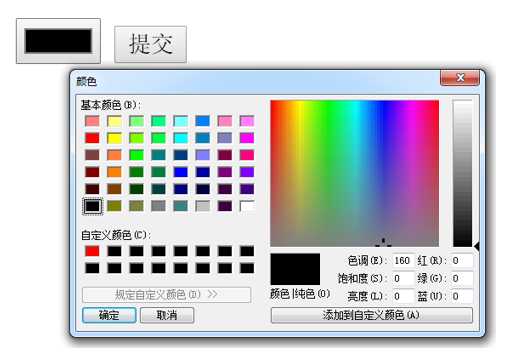Click the luminance slider arrow marker
The height and width of the screenshot is (362, 526).
point(476,247)
